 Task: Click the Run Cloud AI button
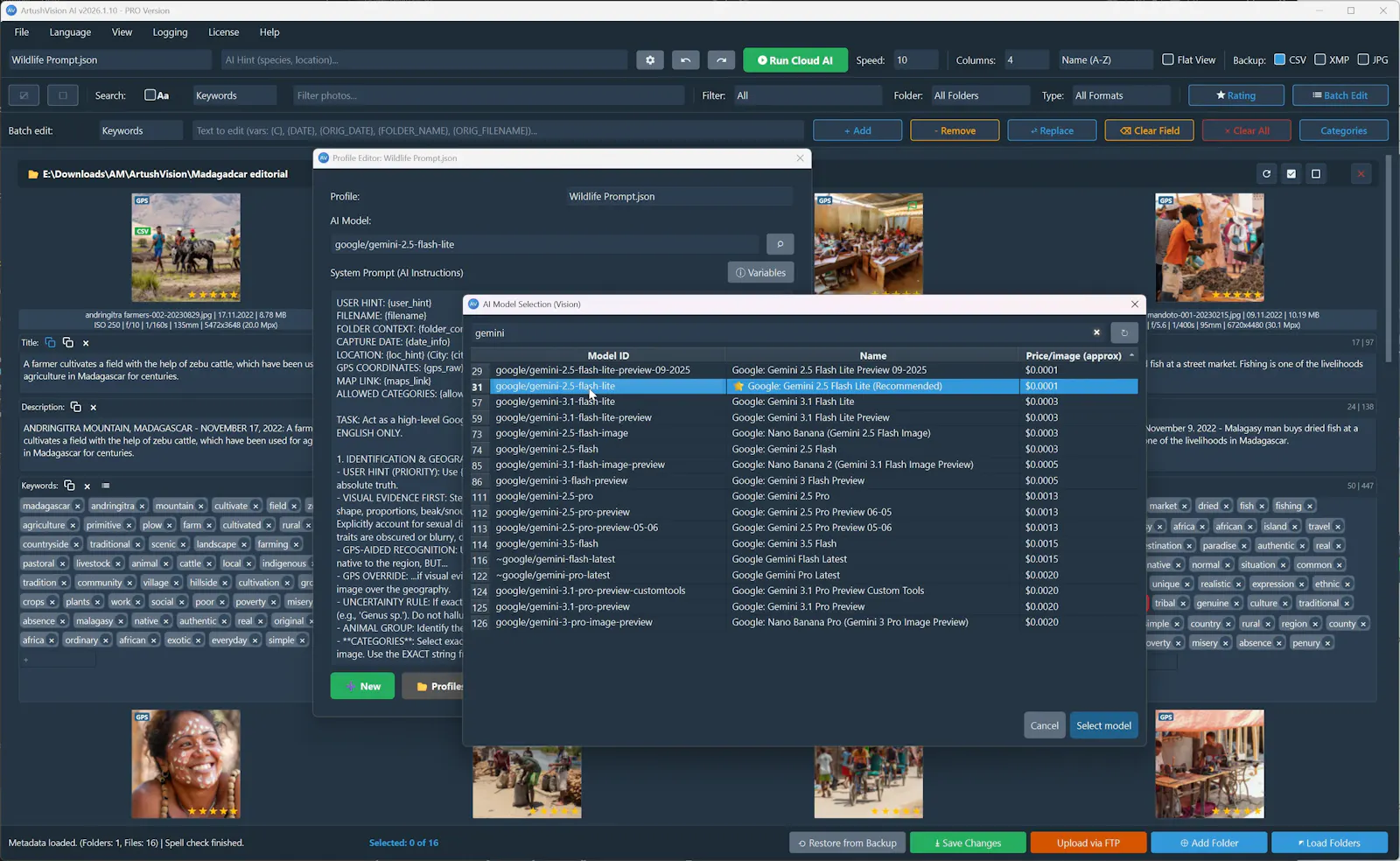point(794,60)
